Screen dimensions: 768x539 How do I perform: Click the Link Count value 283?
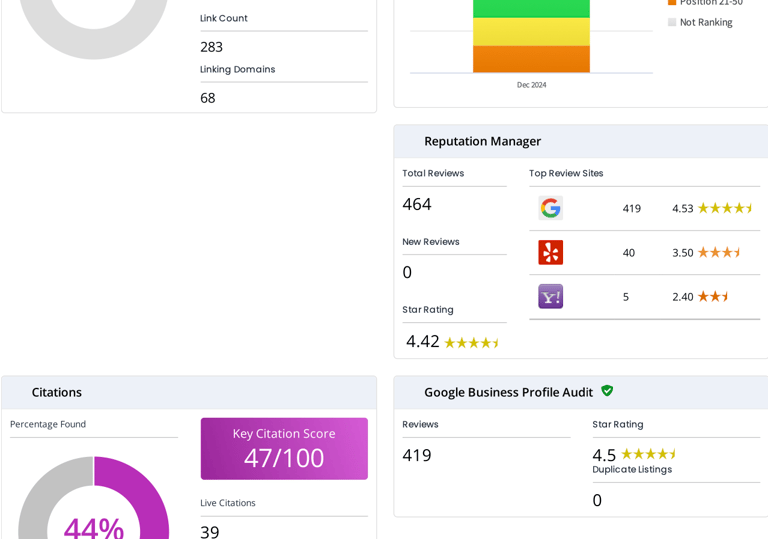click(212, 47)
